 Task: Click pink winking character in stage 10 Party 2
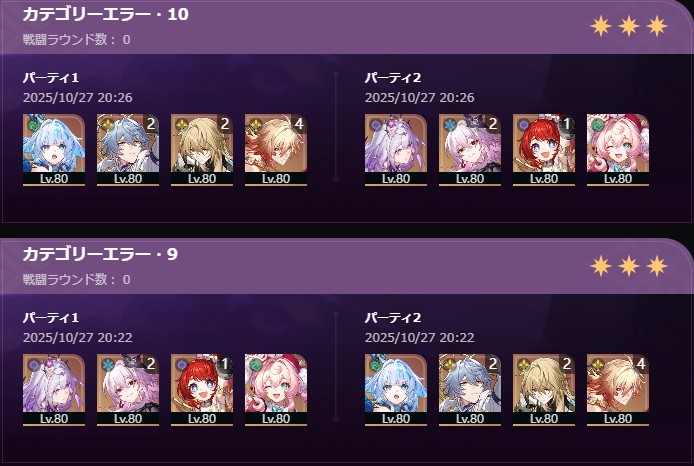pyautogui.click(x=618, y=150)
